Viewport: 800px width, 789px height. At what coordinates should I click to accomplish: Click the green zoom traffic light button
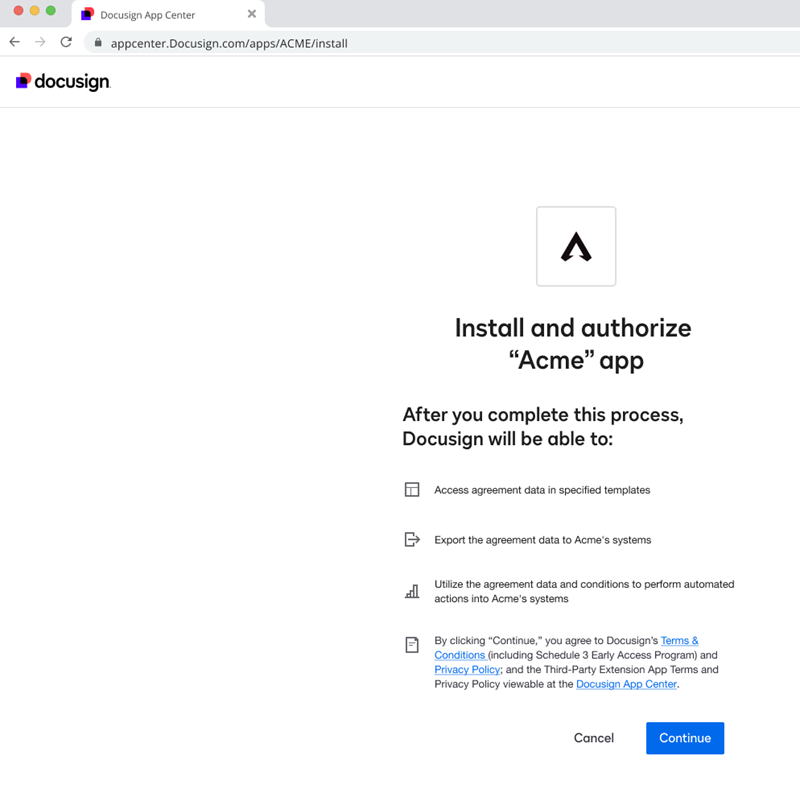point(52,13)
